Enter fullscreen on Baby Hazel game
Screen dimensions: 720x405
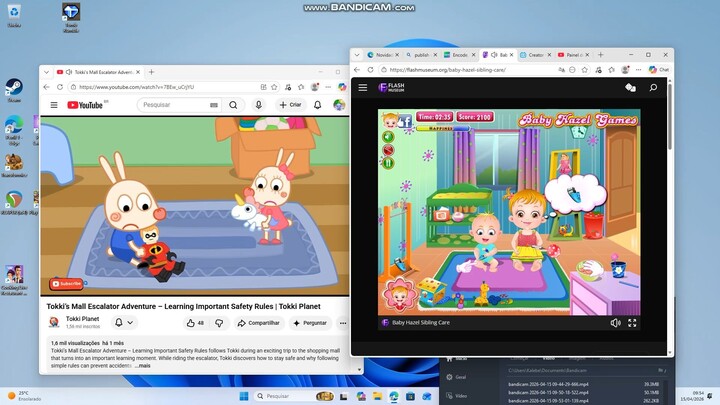click(632, 323)
